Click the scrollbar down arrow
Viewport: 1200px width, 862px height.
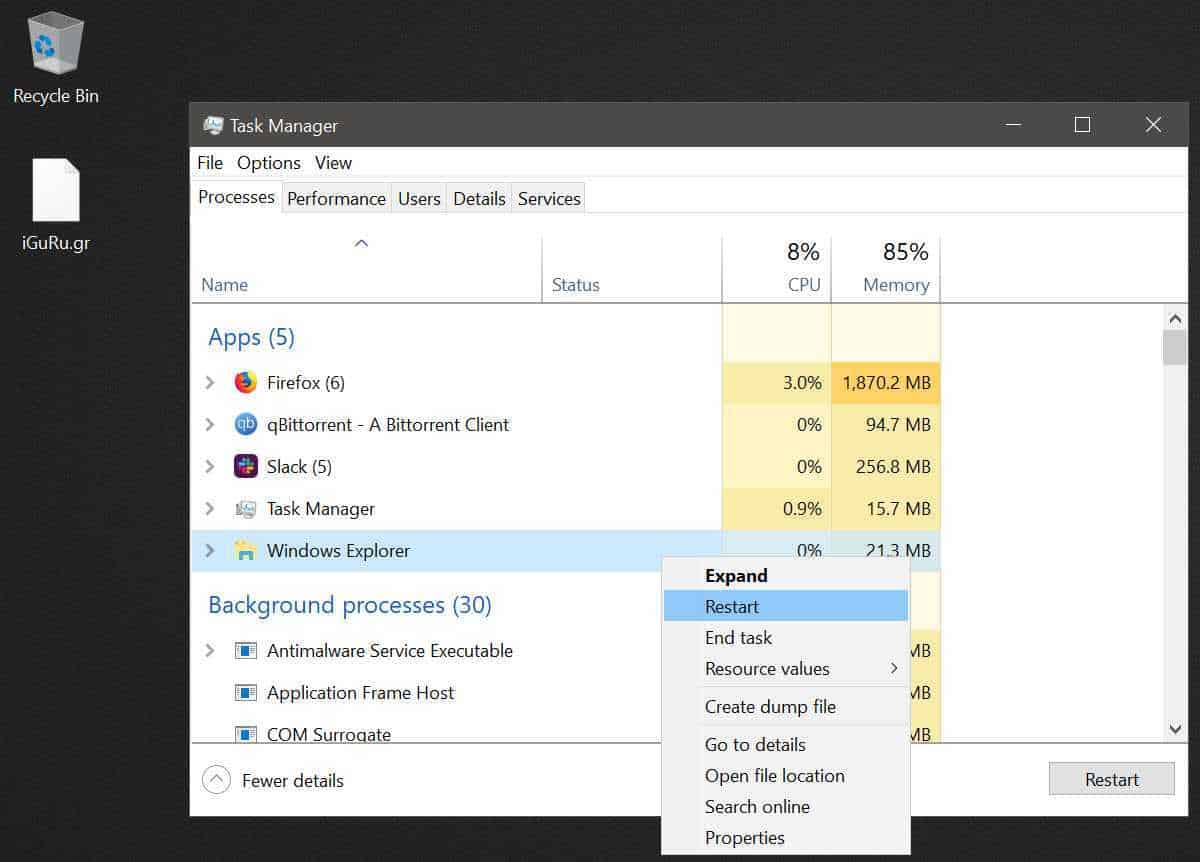point(1175,730)
